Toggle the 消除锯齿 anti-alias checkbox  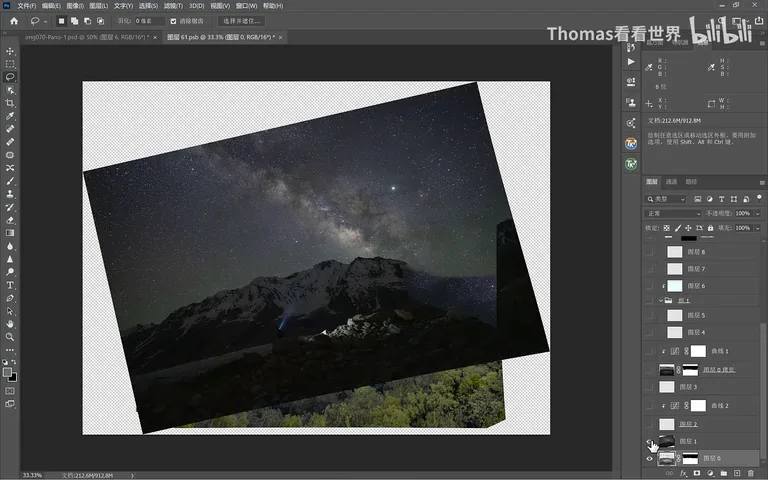[173, 21]
